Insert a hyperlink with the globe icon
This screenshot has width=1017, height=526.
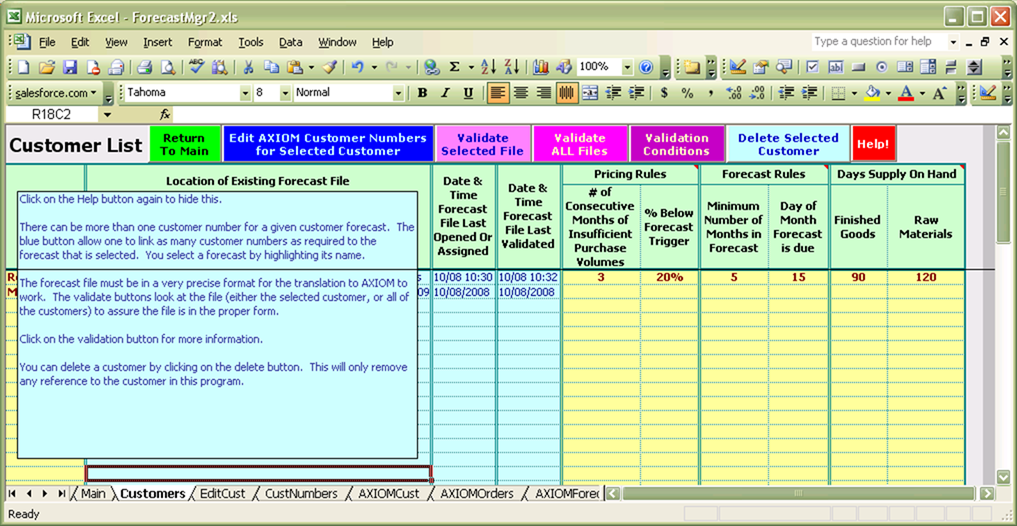(431, 67)
